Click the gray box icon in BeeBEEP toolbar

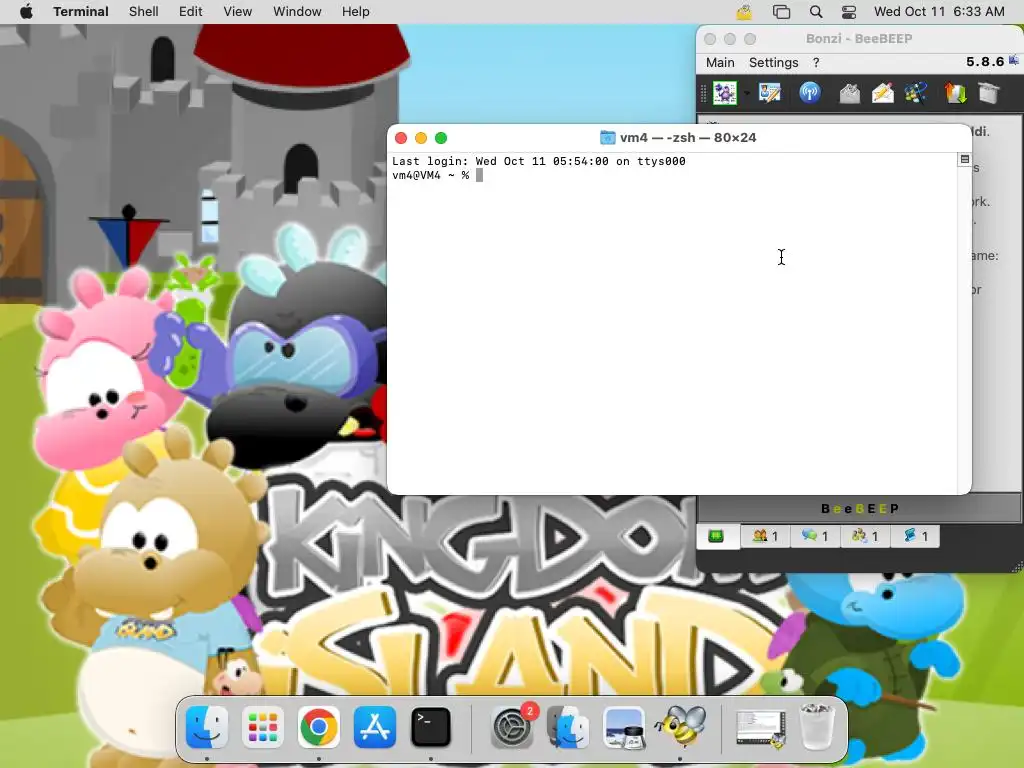[x=989, y=93]
